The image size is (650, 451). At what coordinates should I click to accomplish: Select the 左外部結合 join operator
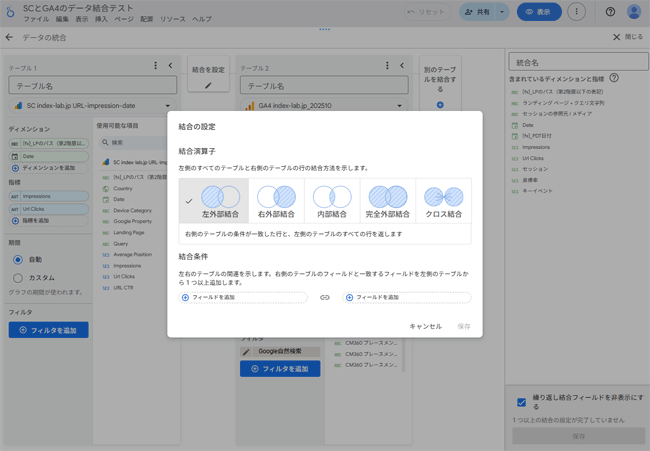pyautogui.click(x=214, y=201)
